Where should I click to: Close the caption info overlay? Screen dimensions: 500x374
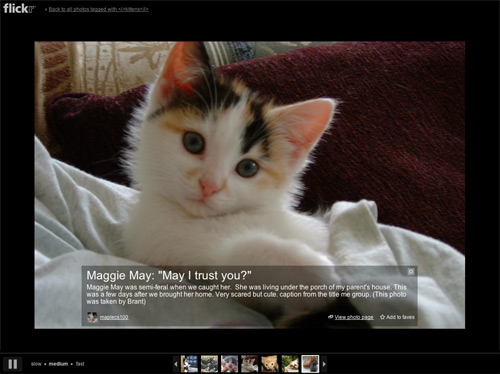point(411,272)
